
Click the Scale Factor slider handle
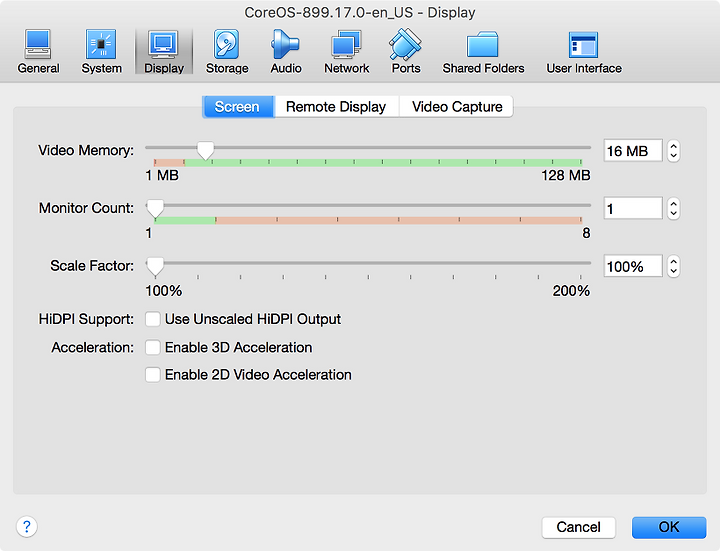click(x=155, y=266)
